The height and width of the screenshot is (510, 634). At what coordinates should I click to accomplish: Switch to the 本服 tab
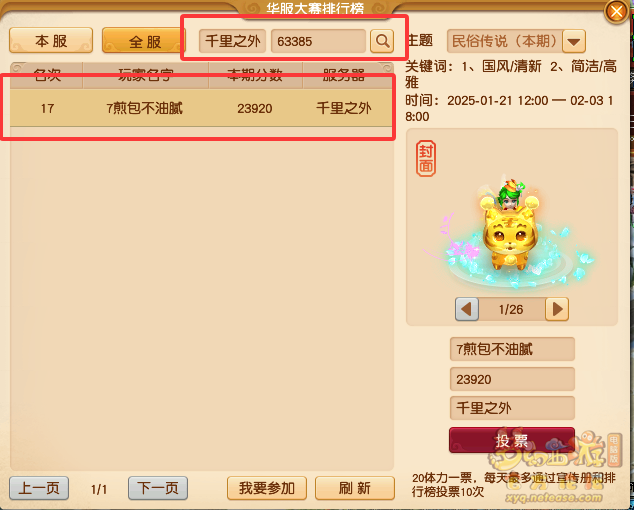pos(51,40)
